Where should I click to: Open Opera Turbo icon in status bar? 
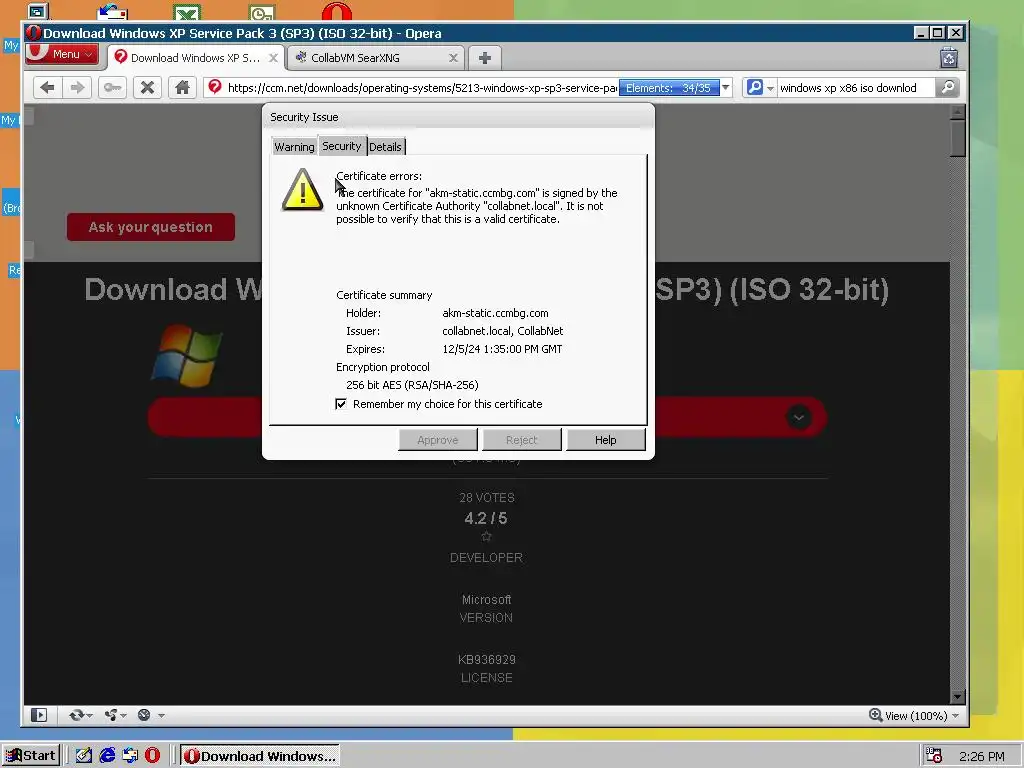pyautogui.click(x=144, y=715)
